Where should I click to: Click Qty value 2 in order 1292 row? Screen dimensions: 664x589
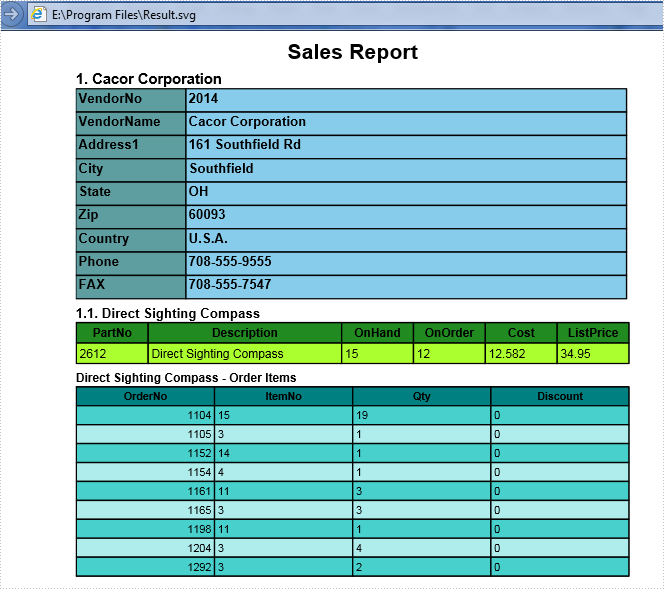[421, 567]
